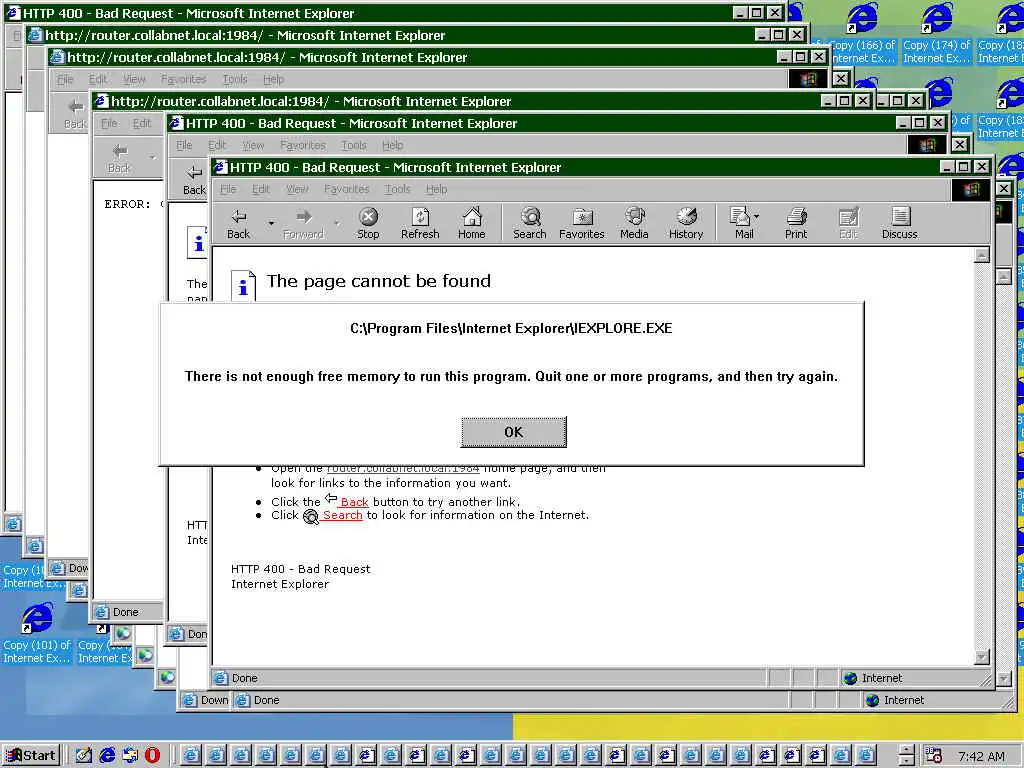
Task: Click the IEXPLORE.EXE path text in dialog
Action: [511, 328]
